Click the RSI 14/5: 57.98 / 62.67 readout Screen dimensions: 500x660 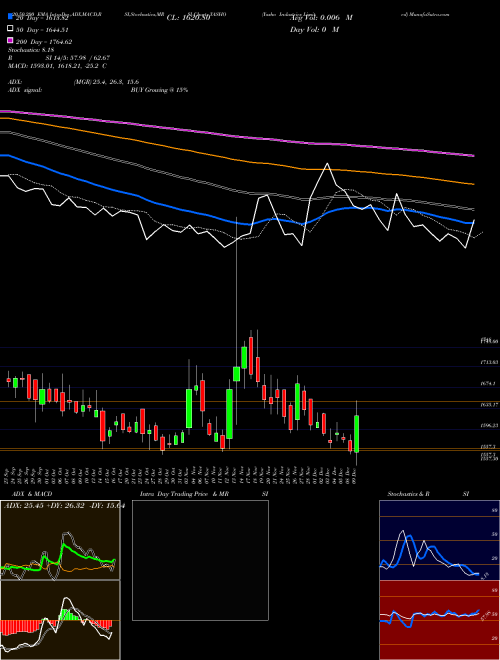coord(78,58)
